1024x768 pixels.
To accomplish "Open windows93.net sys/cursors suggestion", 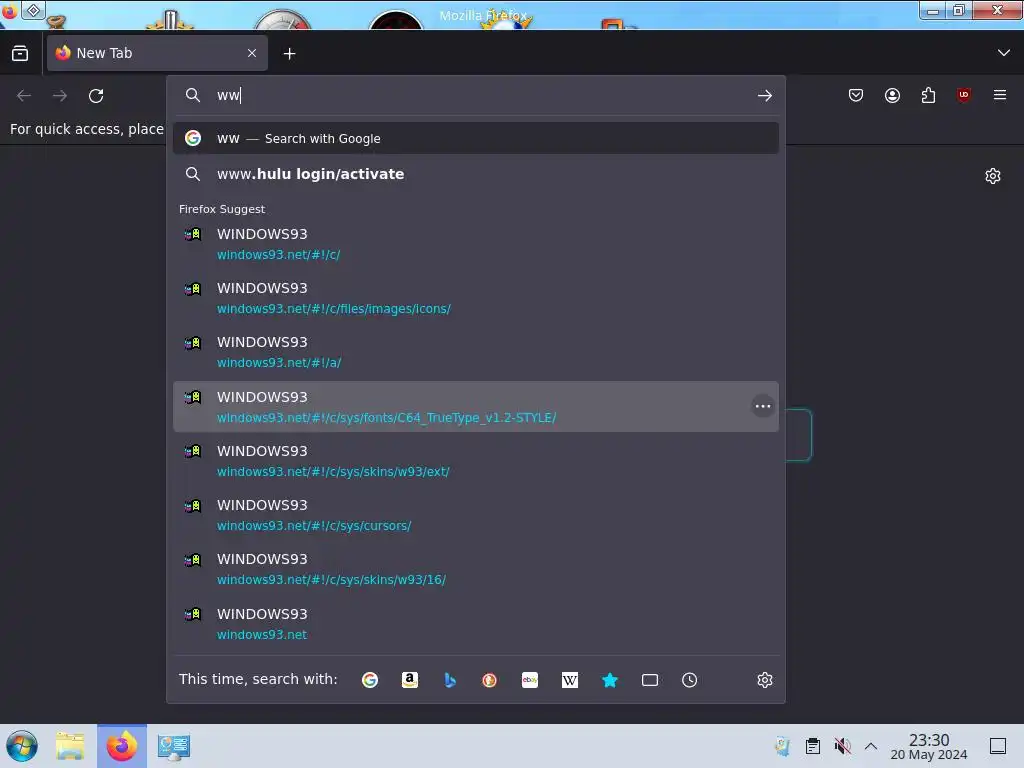I will (475, 515).
